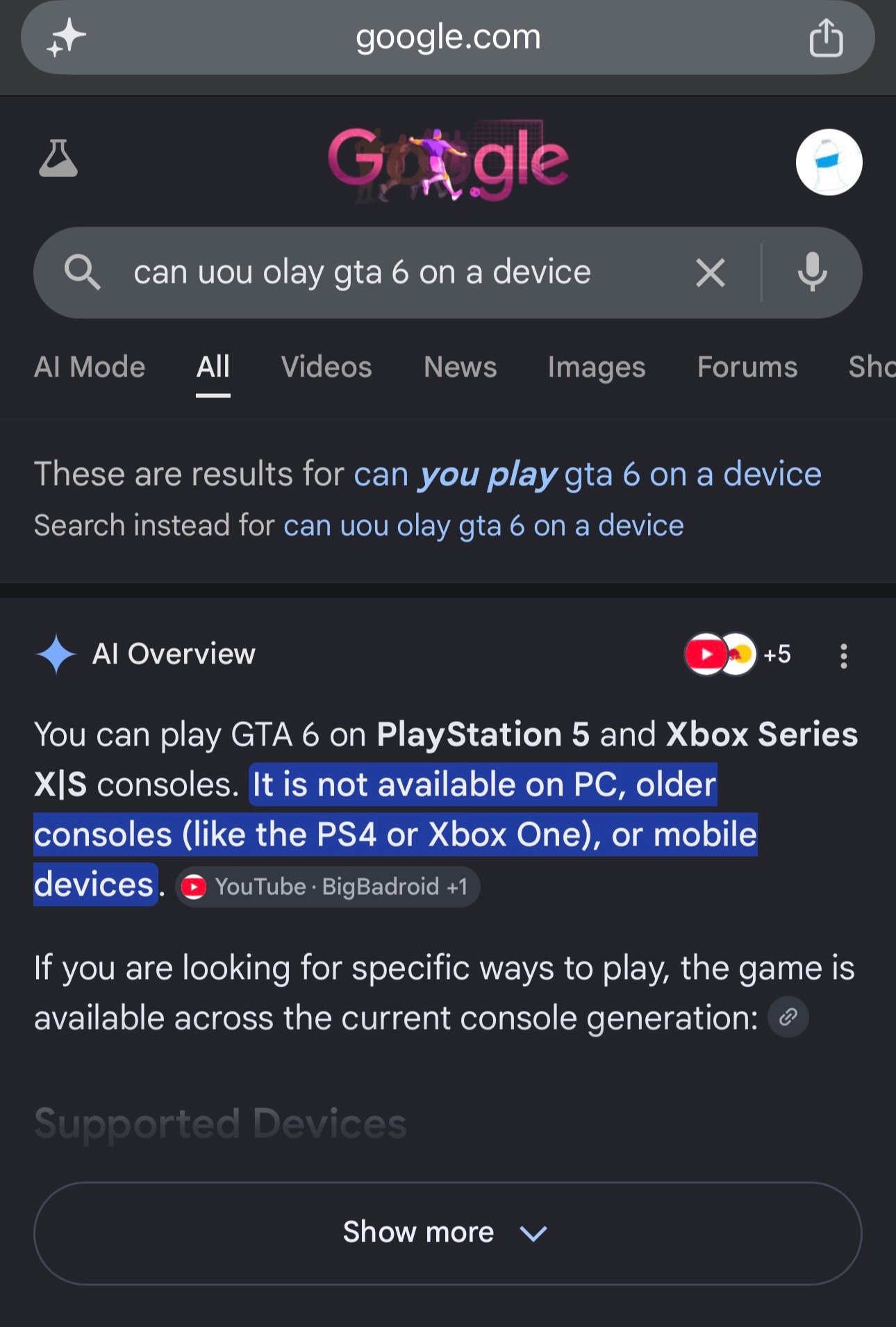The image size is (896, 1327).
Task: Open the Google account profile avatar
Action: [x=829, y=163]
